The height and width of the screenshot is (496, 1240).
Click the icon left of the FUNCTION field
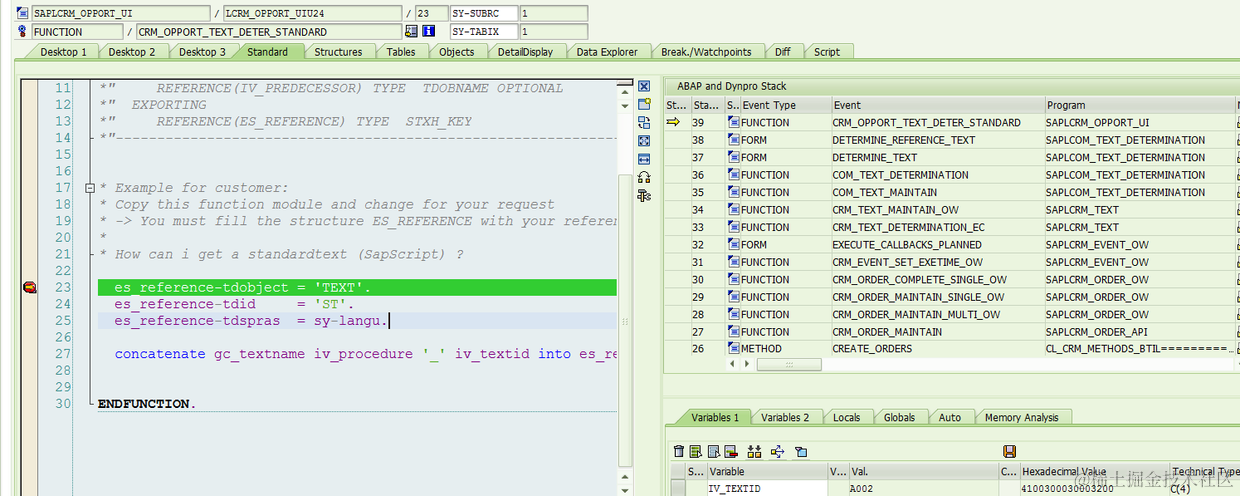point(23,32)
